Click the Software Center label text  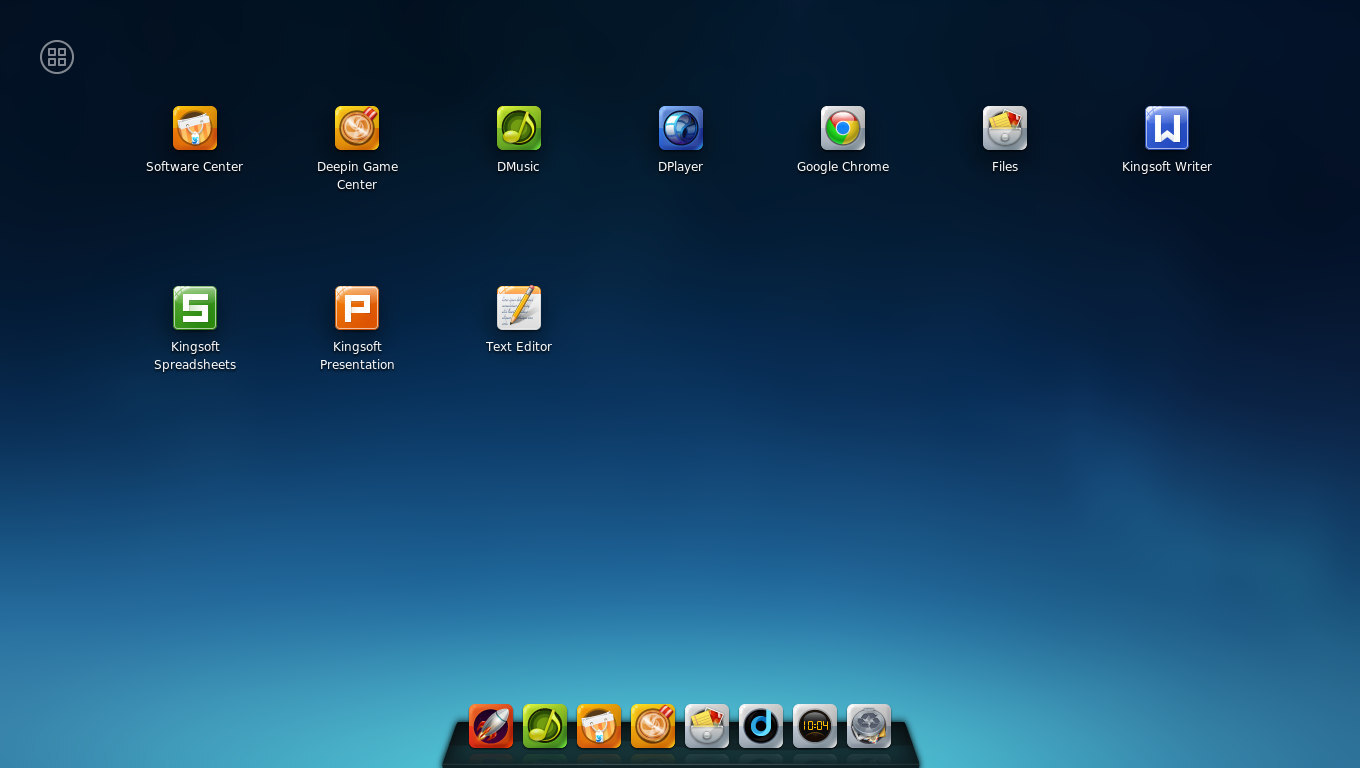194,166
